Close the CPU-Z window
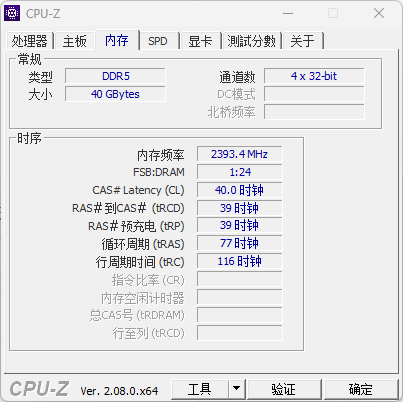 coord(379,13)
